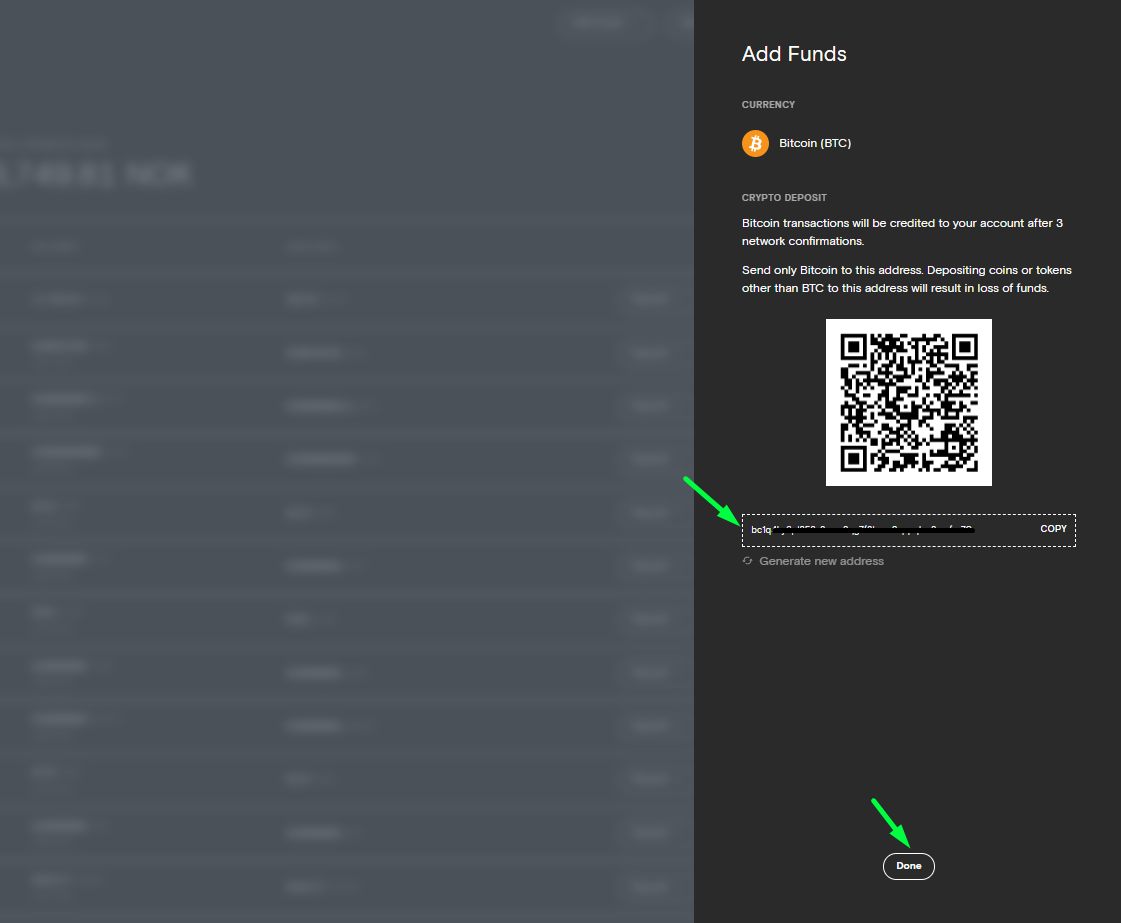Image resolution: width=1121 pixels, height=923 pixels.
Task: Click the Add Funds panel heading
Action: pyautogui.click(x=794, y=54)
